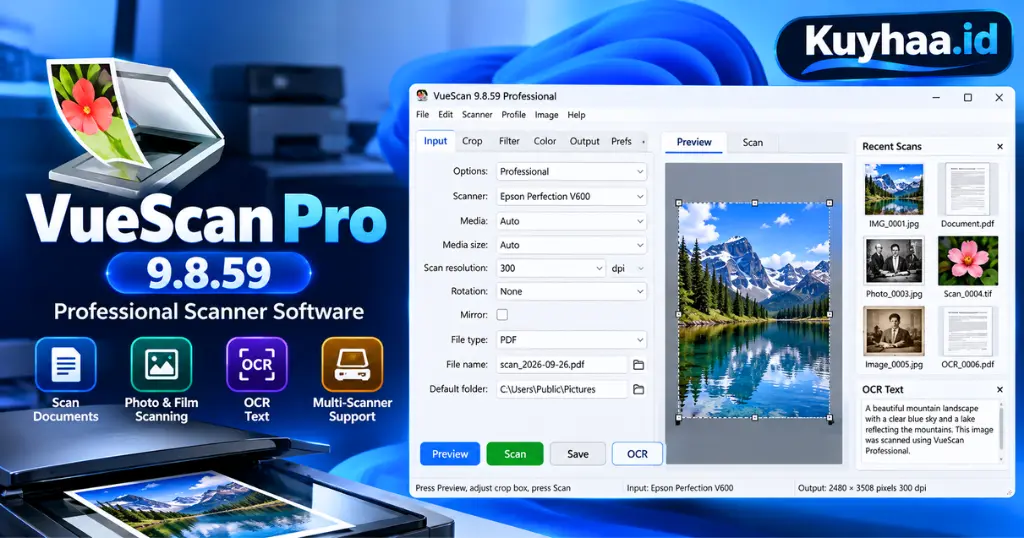Toggle the Mirror checkbox
Screen dimensions: 1024x538
[x=502, y=315]
